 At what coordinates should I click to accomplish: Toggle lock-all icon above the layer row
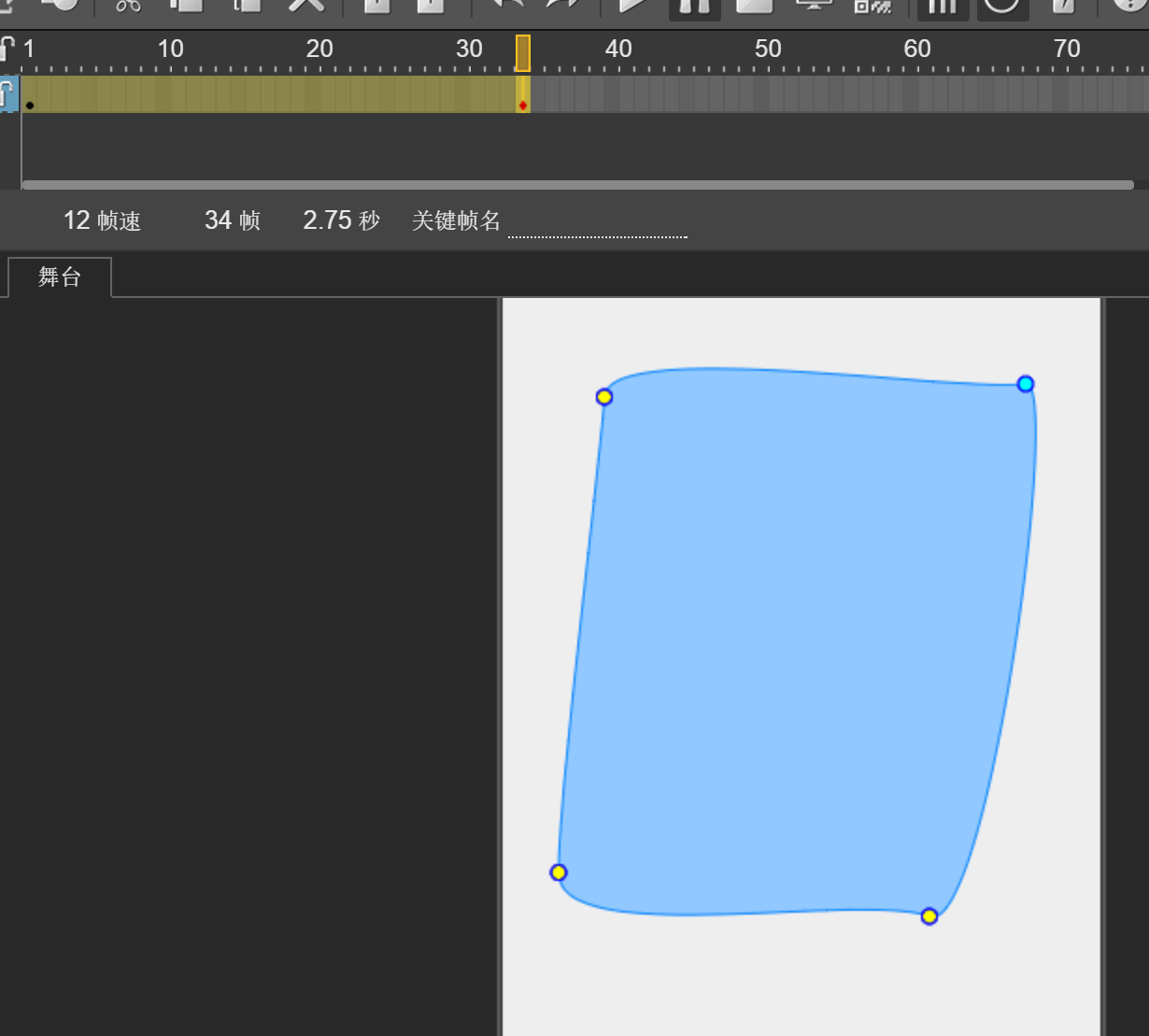pyautogui.click(x=8, y=49)
